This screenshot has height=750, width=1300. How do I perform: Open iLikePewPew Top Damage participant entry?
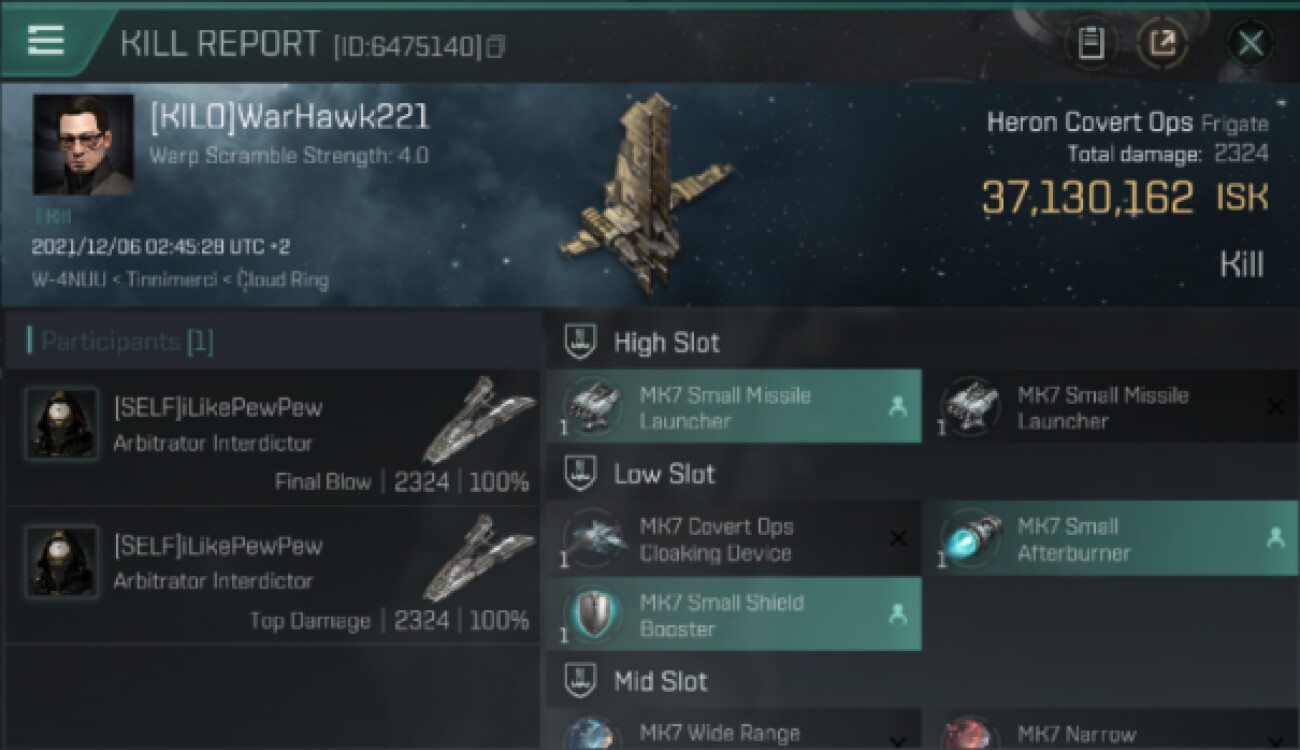pyautogui.click(x=272, y=575)
